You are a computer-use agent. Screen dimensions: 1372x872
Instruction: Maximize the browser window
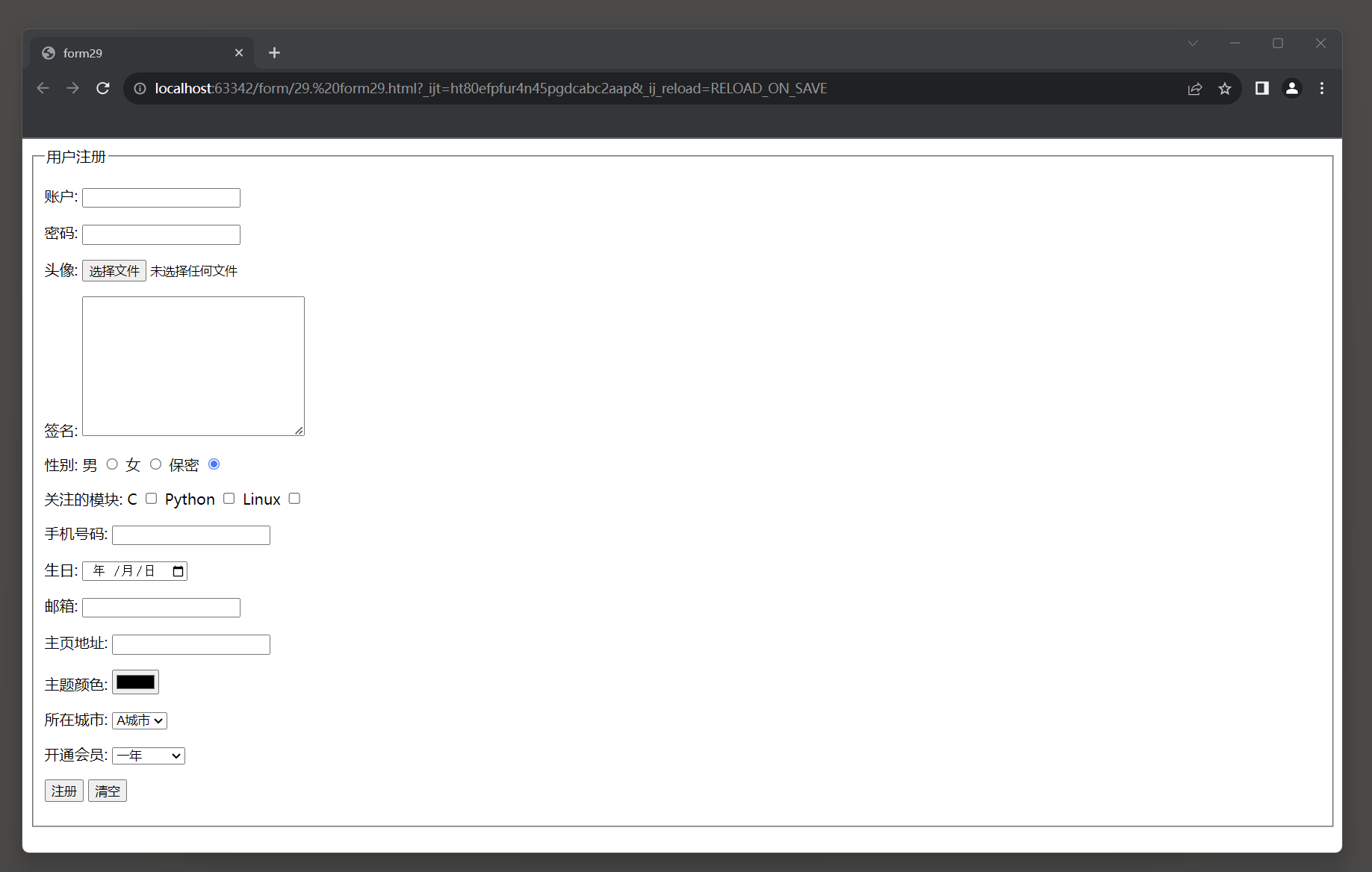[1278, 43]
